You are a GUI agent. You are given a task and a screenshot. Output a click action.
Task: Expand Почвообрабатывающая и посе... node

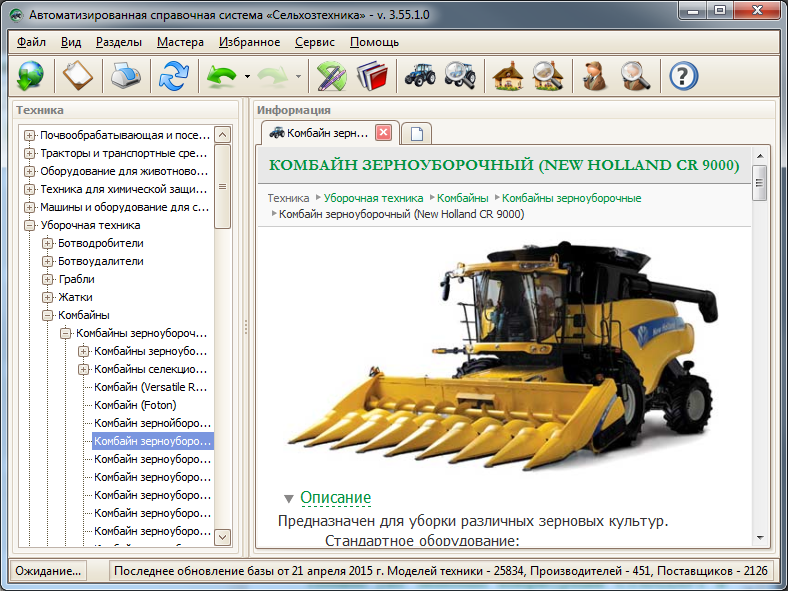coord(30,135)
